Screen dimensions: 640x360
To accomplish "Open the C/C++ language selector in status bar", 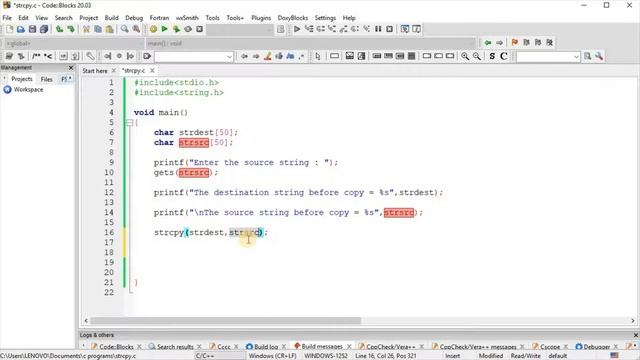I will coord(219,356).
